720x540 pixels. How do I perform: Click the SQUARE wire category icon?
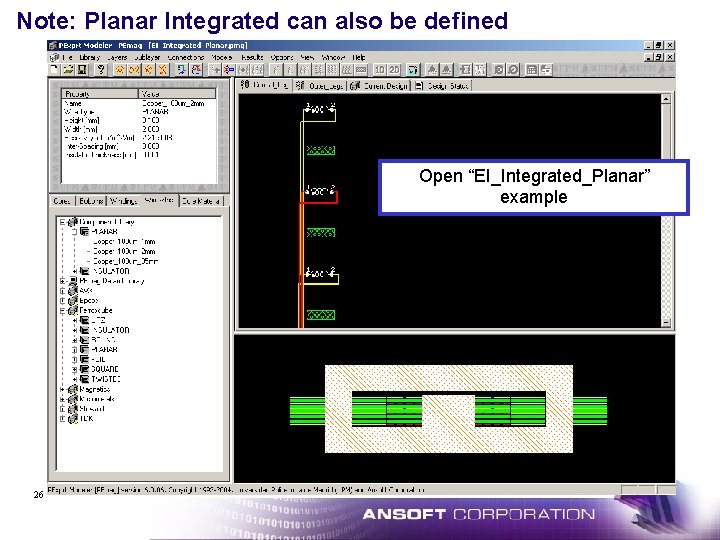point(84,369)
